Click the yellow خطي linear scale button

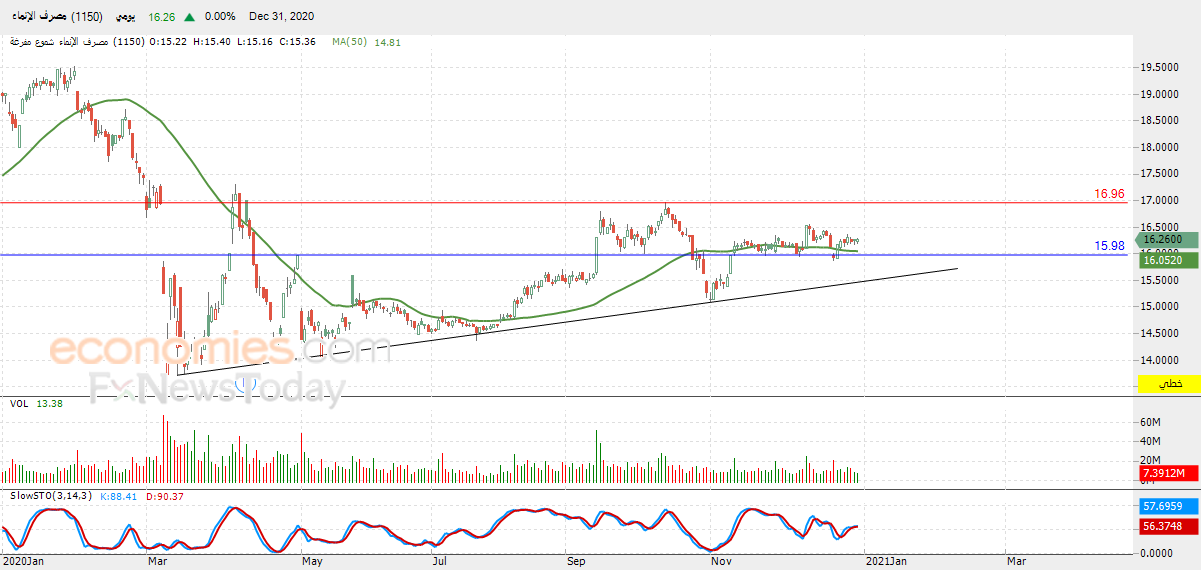click(x=1170, y=384)
